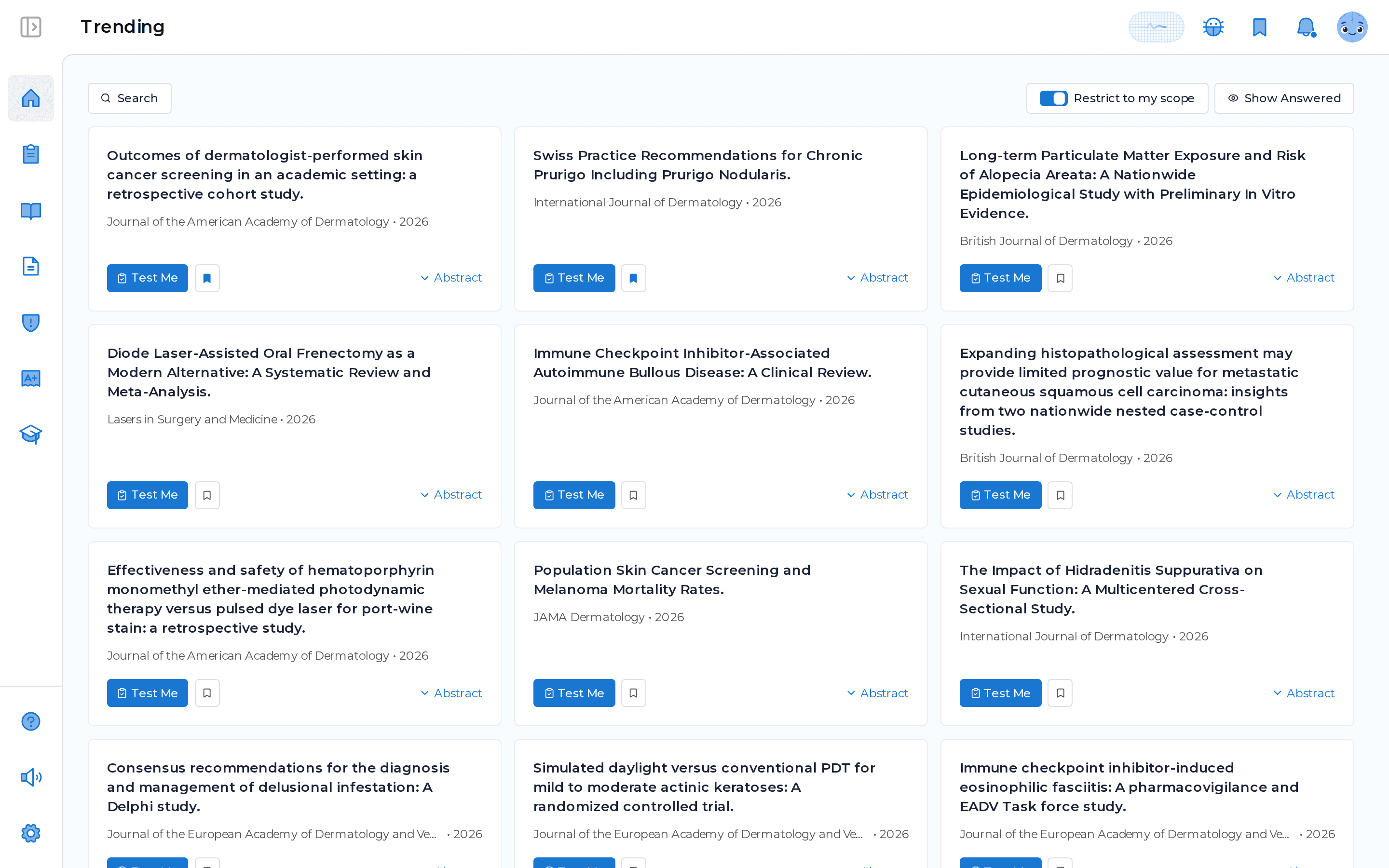Expand Abstract for metastatic cutaneous squamous cell carcinoma
The height and width of the screenshot is (868, 1389).
1304,495
